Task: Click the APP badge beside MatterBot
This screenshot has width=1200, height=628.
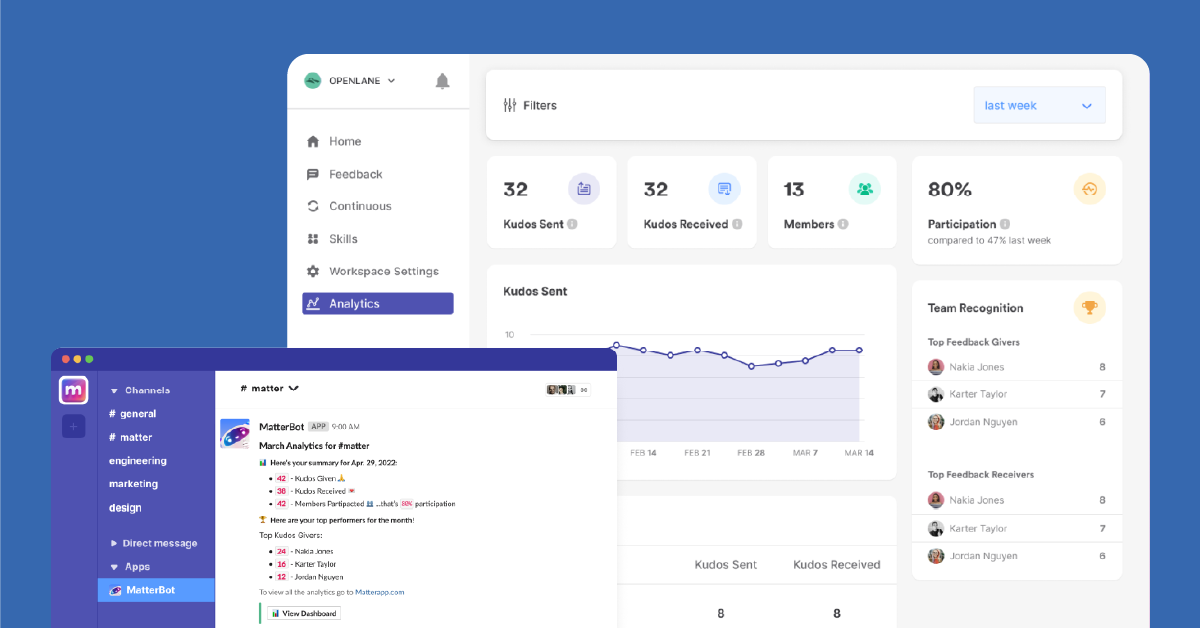Action: [318, 426]
